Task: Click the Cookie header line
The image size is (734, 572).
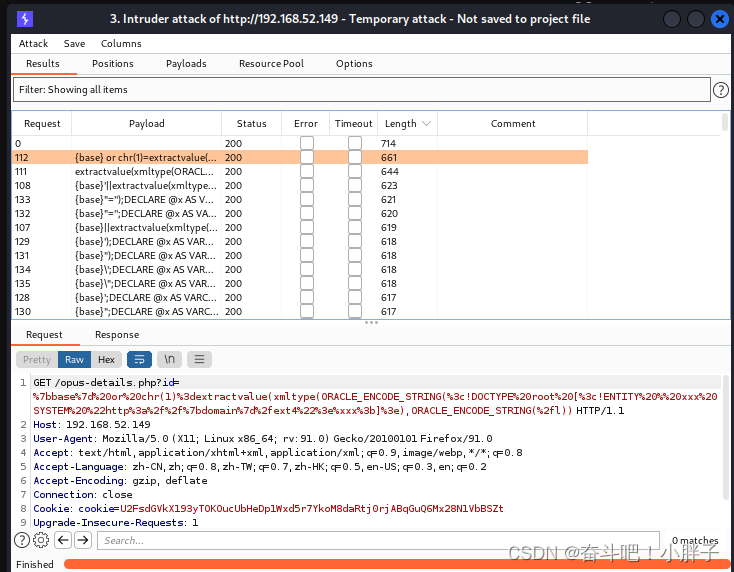Action: coord(268,508)
